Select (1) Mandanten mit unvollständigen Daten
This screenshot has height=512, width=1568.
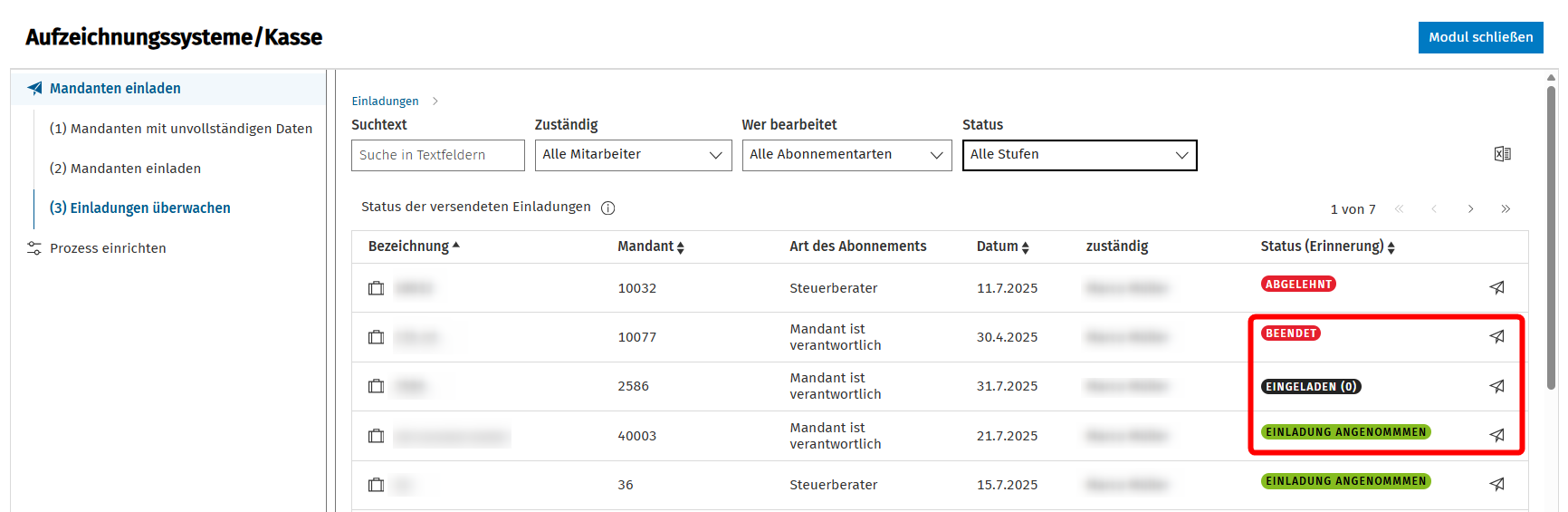point(181,129)
